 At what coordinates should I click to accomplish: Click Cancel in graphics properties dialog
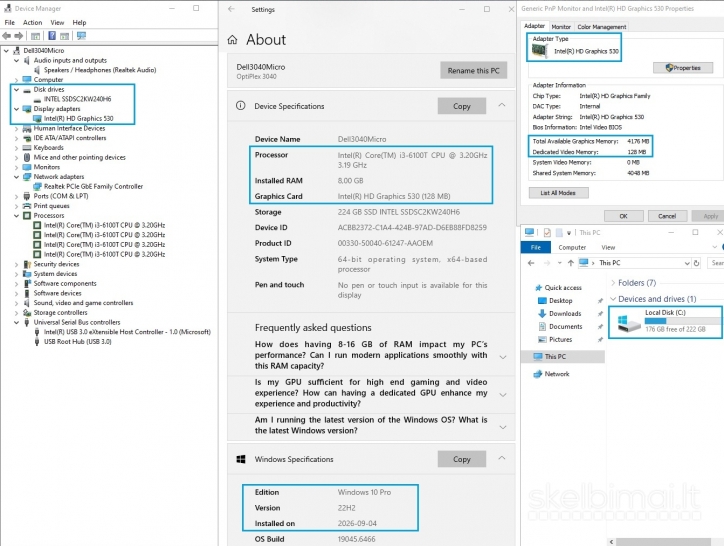667,216
